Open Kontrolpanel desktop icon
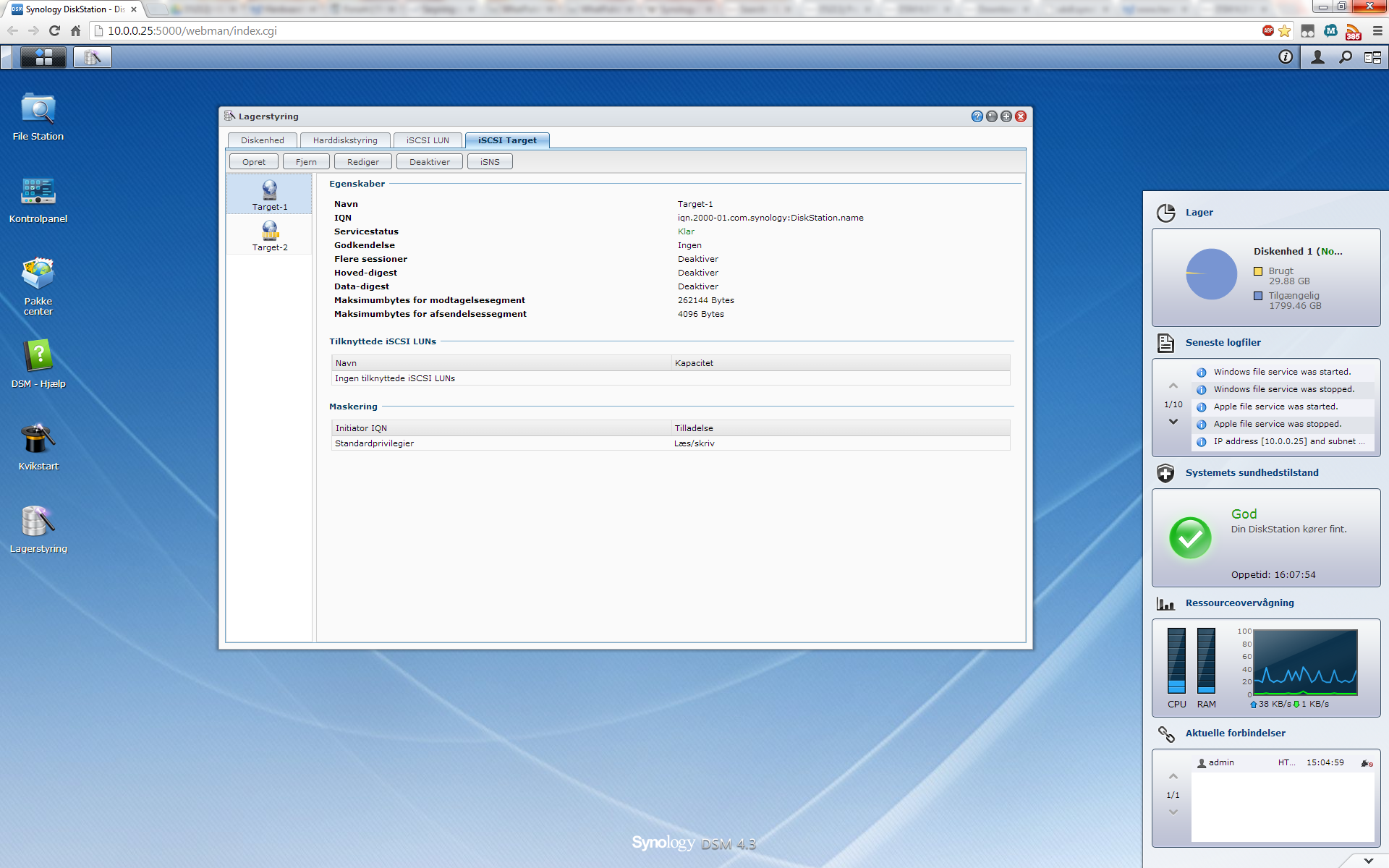The image size is (1389, 868). pos(38,200)
